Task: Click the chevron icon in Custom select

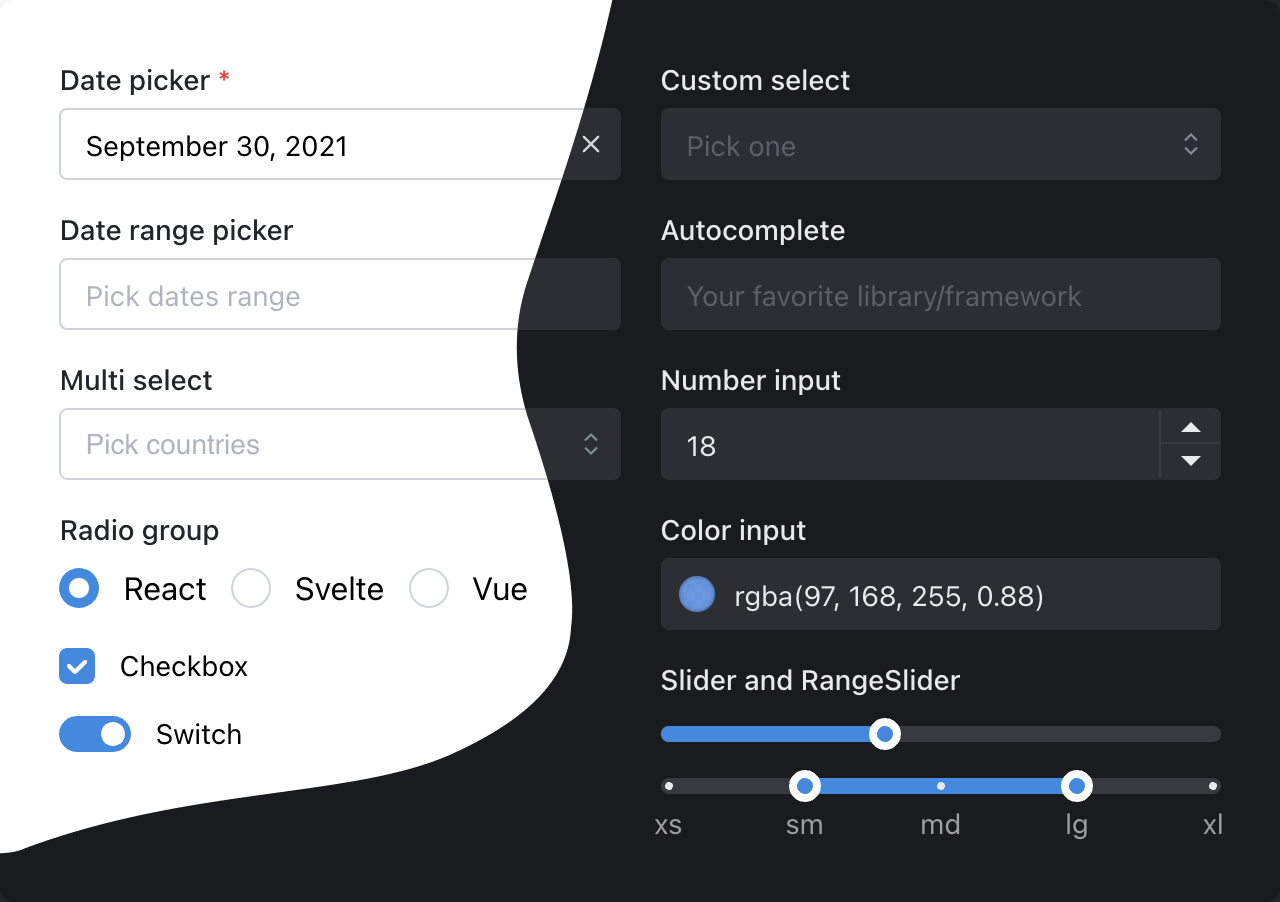Action: point(1191,144)
